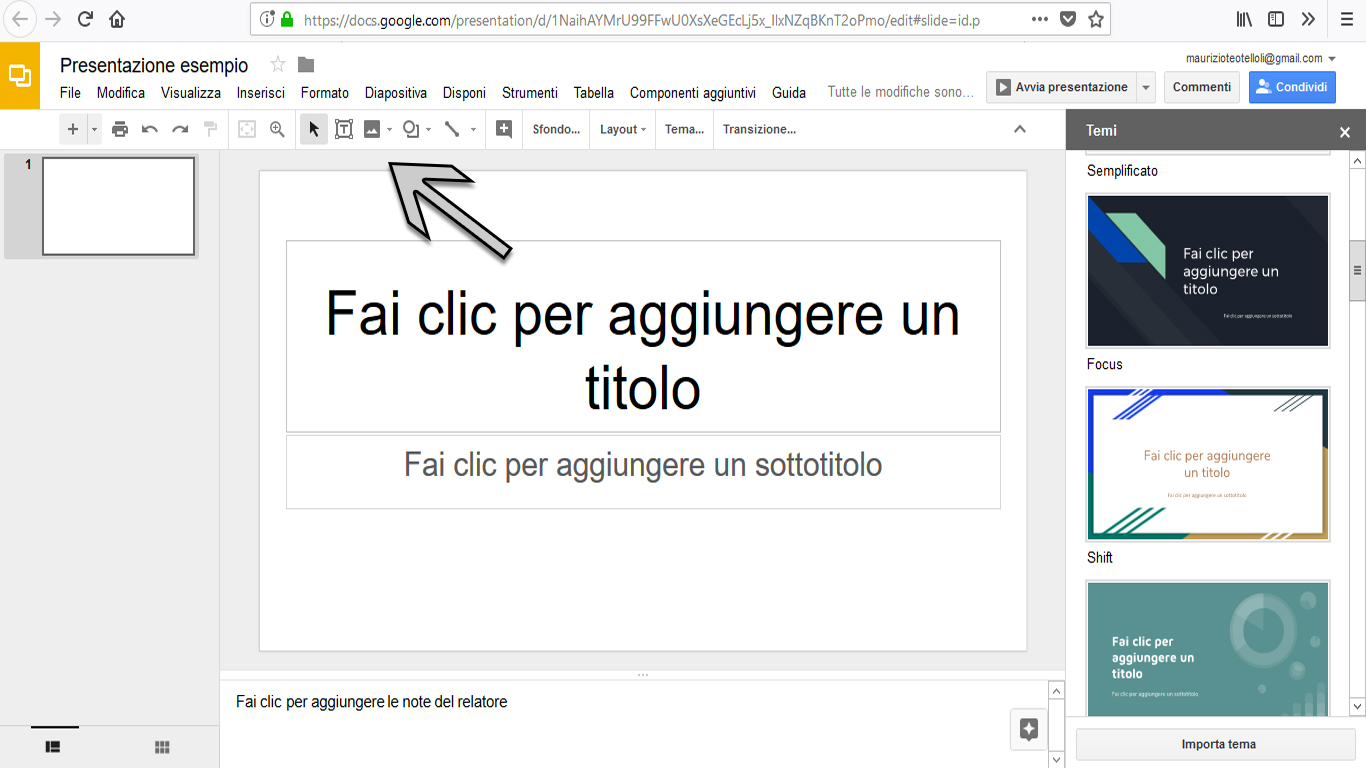Viewport: 1366px width, 768px height.
Task: Open the Explore button in notes area
Action: (1028, 729)
